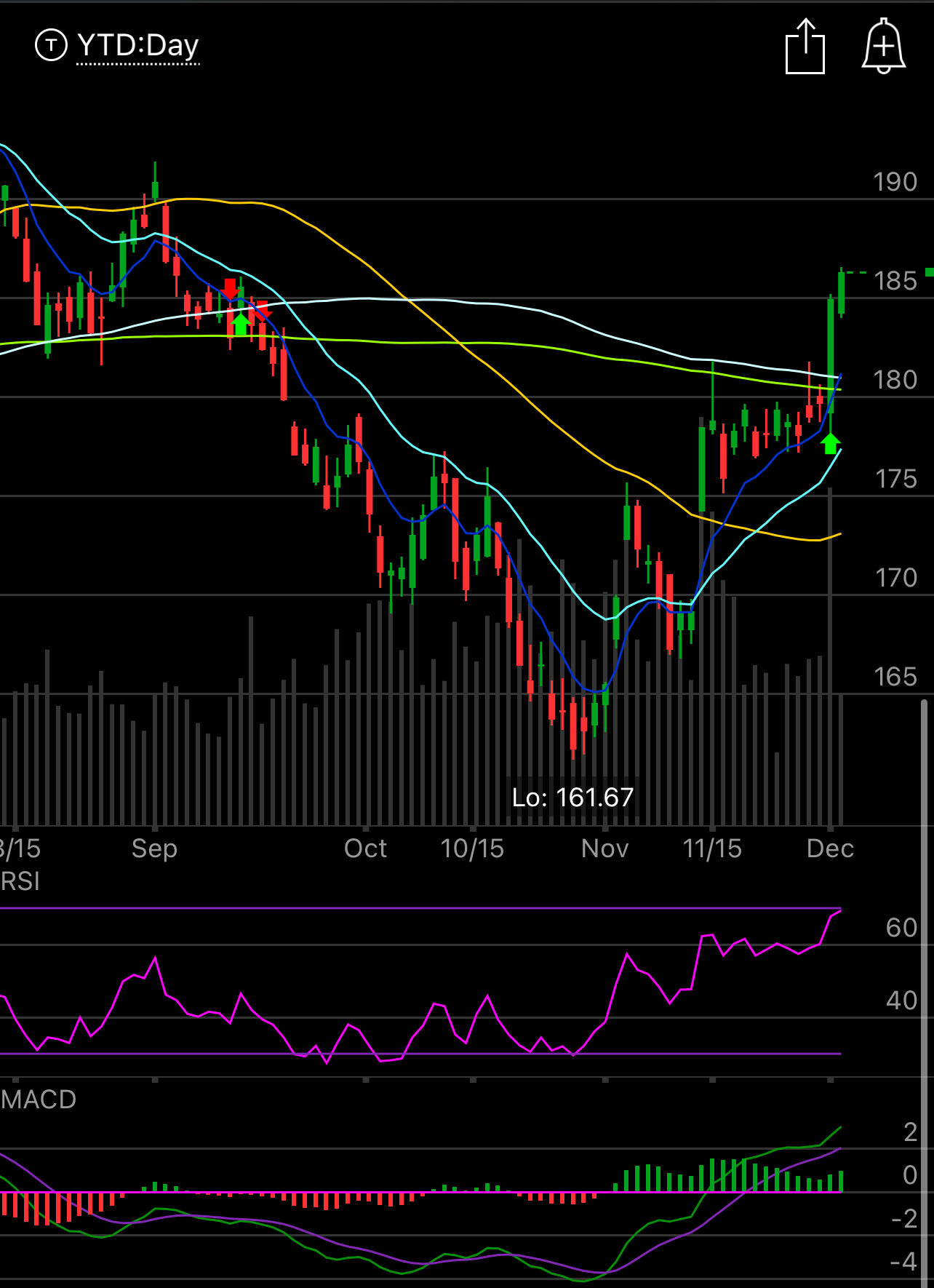Tap the 185 price axis label
The image size is (934, 1288).
click(x=895, y=281)
